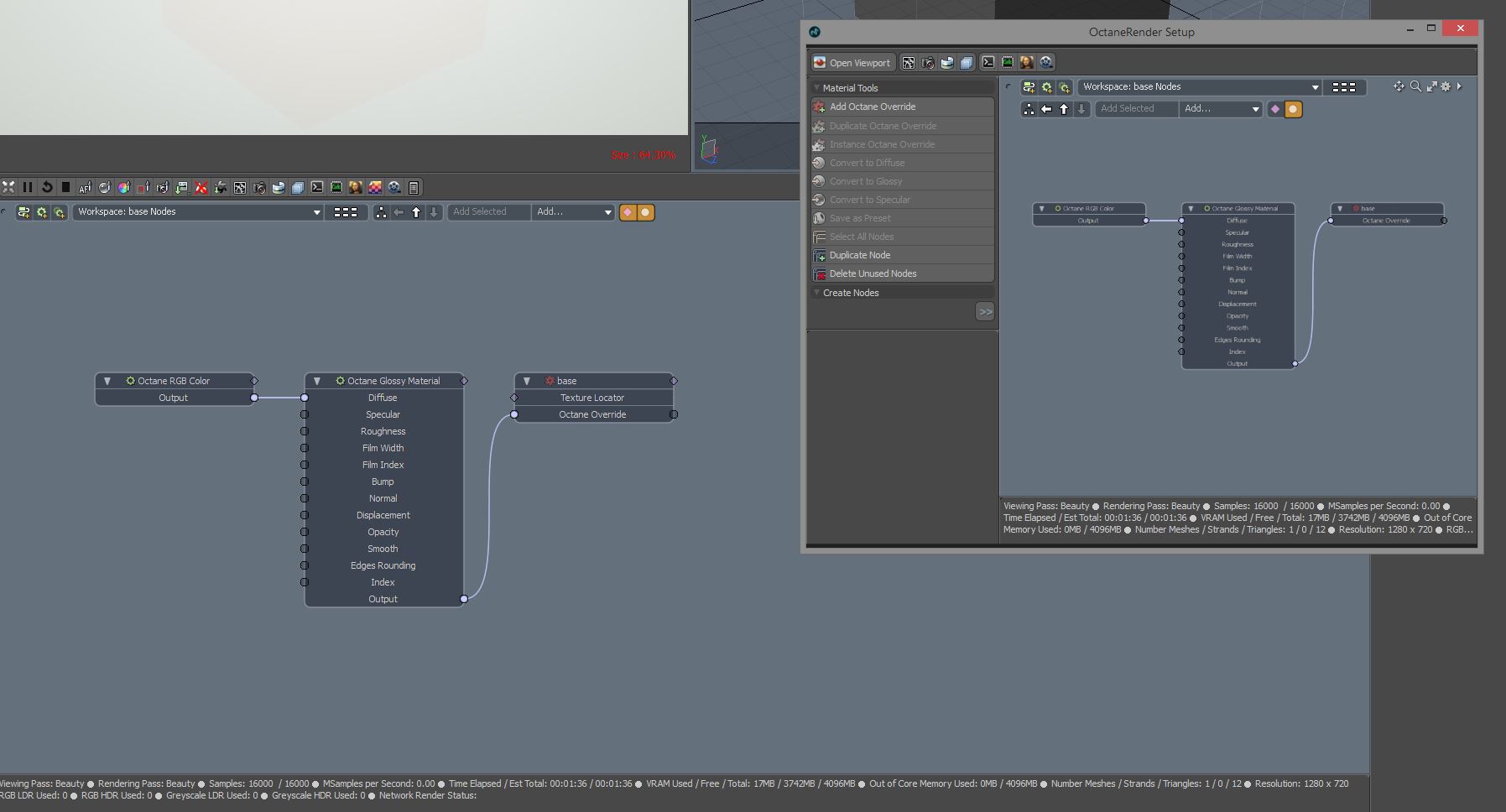
Task: Open Workspace dropdown in OctaneRender Setup window
Action: pos(1200,87)
